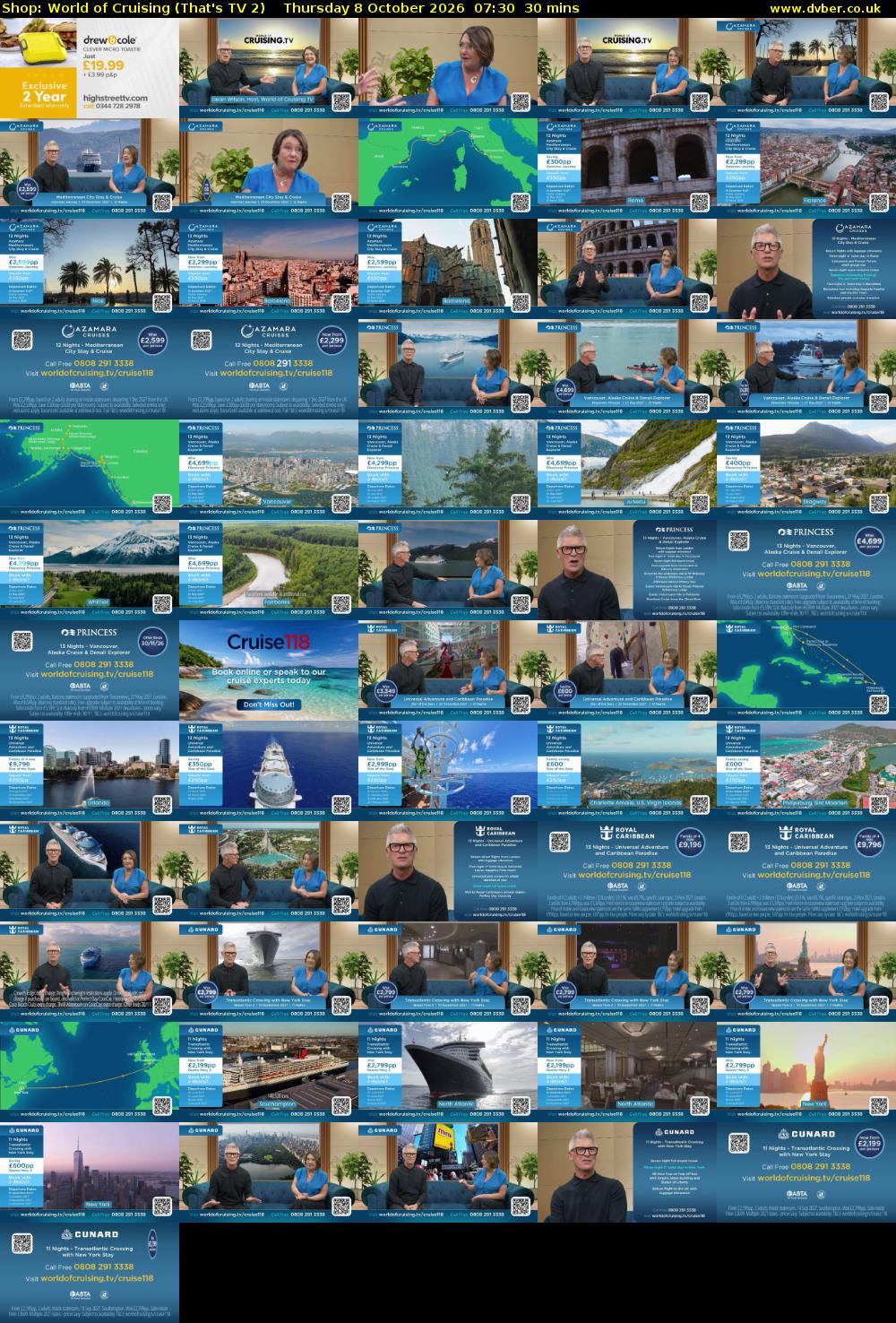Image resolution: width=896 pixels, height=1323 pixels.
Task: Open the Cunard £2,199 offer card
Action: (x=806, y=1172)
